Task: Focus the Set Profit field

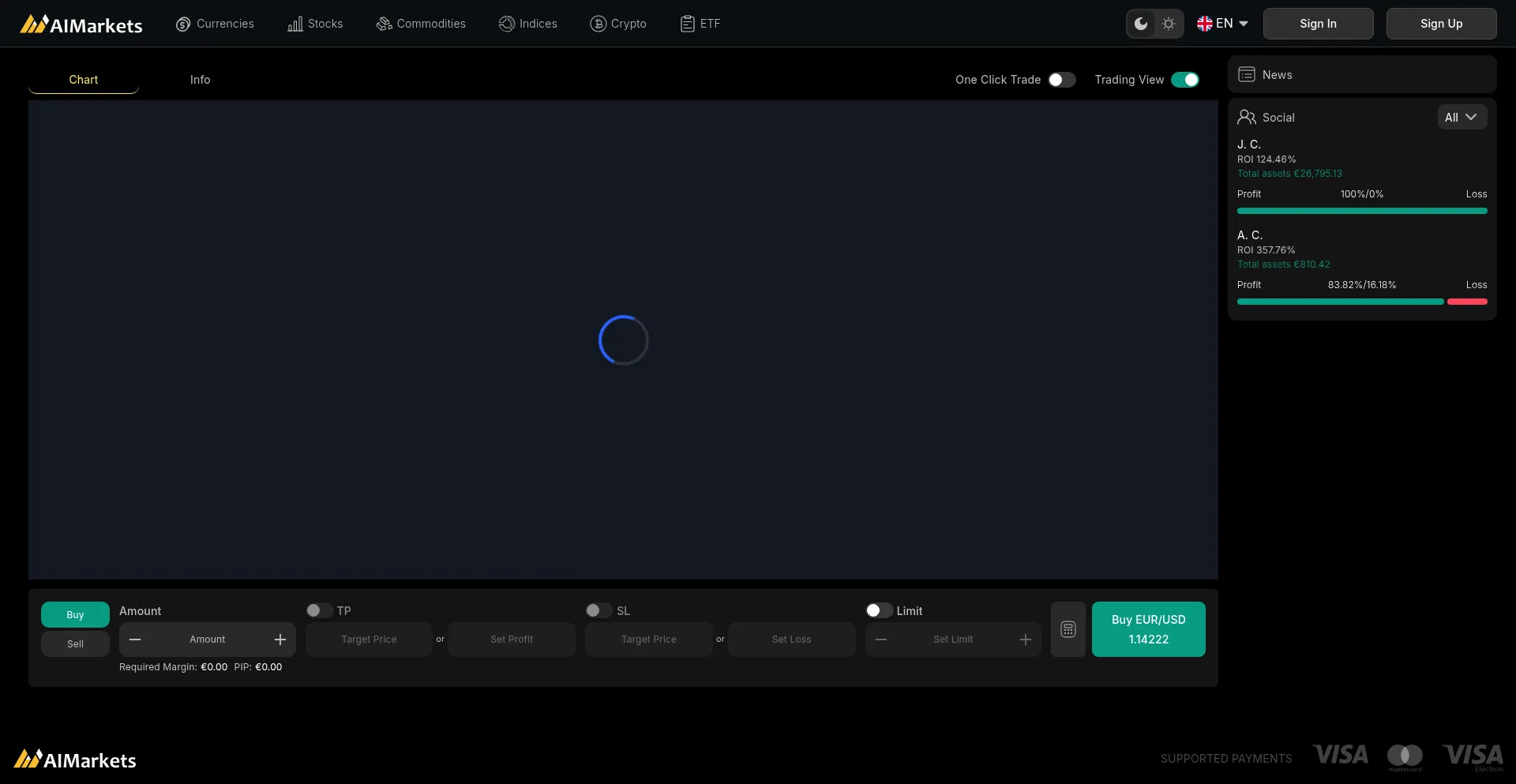Action: point(512,640)
